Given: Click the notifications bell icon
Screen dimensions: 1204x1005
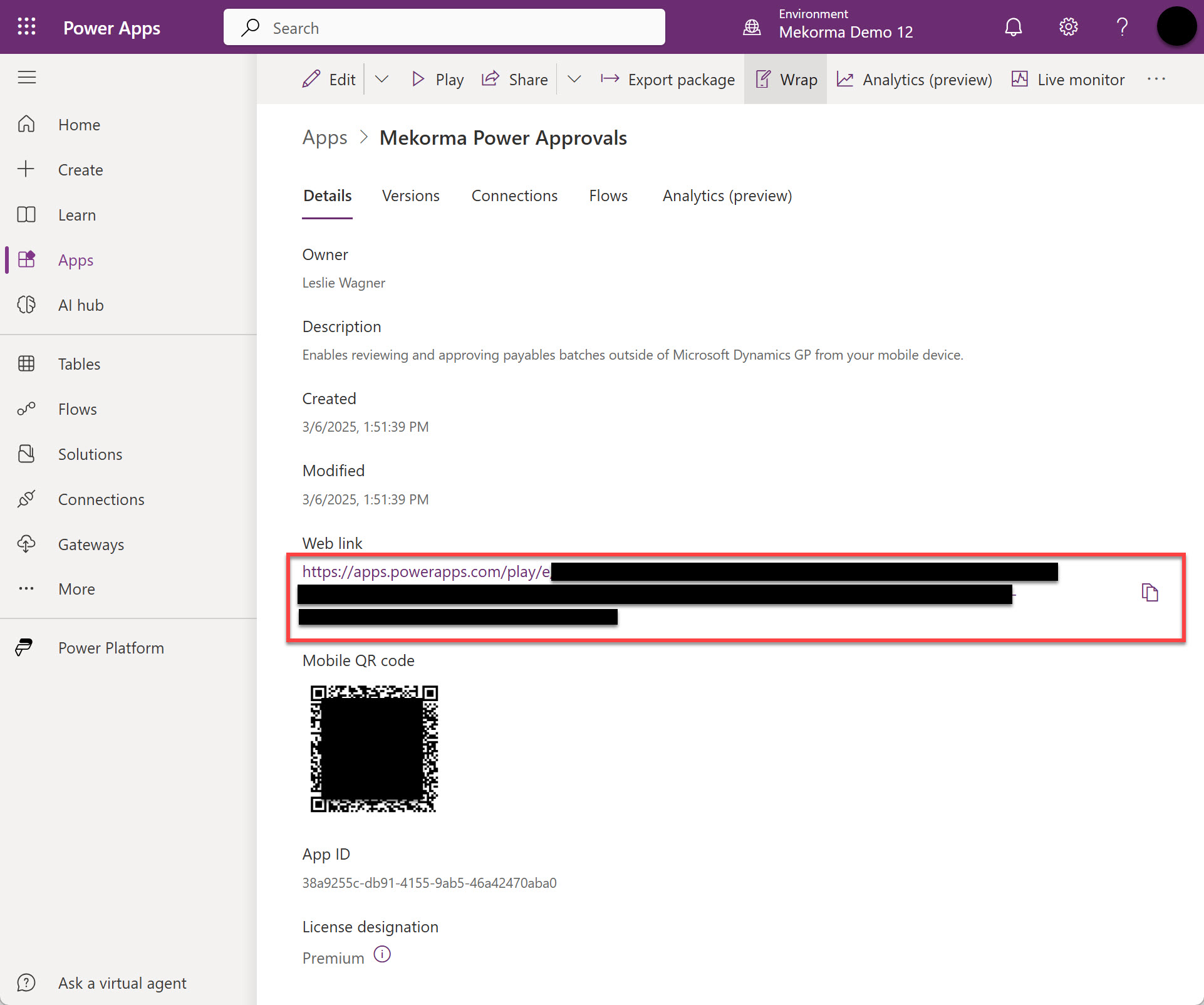Looking at the screenshot, I should [1013, 27].
